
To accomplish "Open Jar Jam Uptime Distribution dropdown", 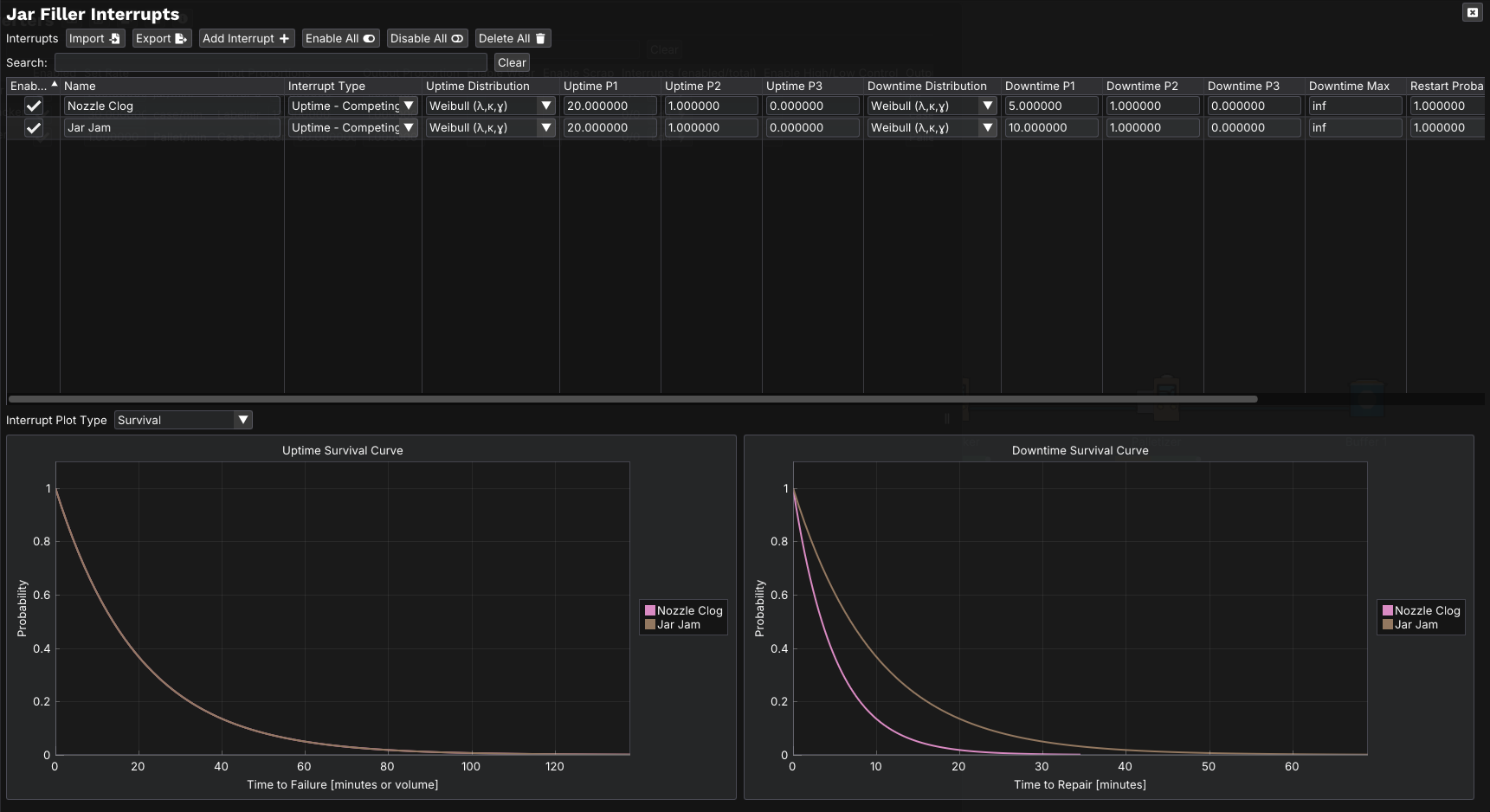I will (546, 128).
